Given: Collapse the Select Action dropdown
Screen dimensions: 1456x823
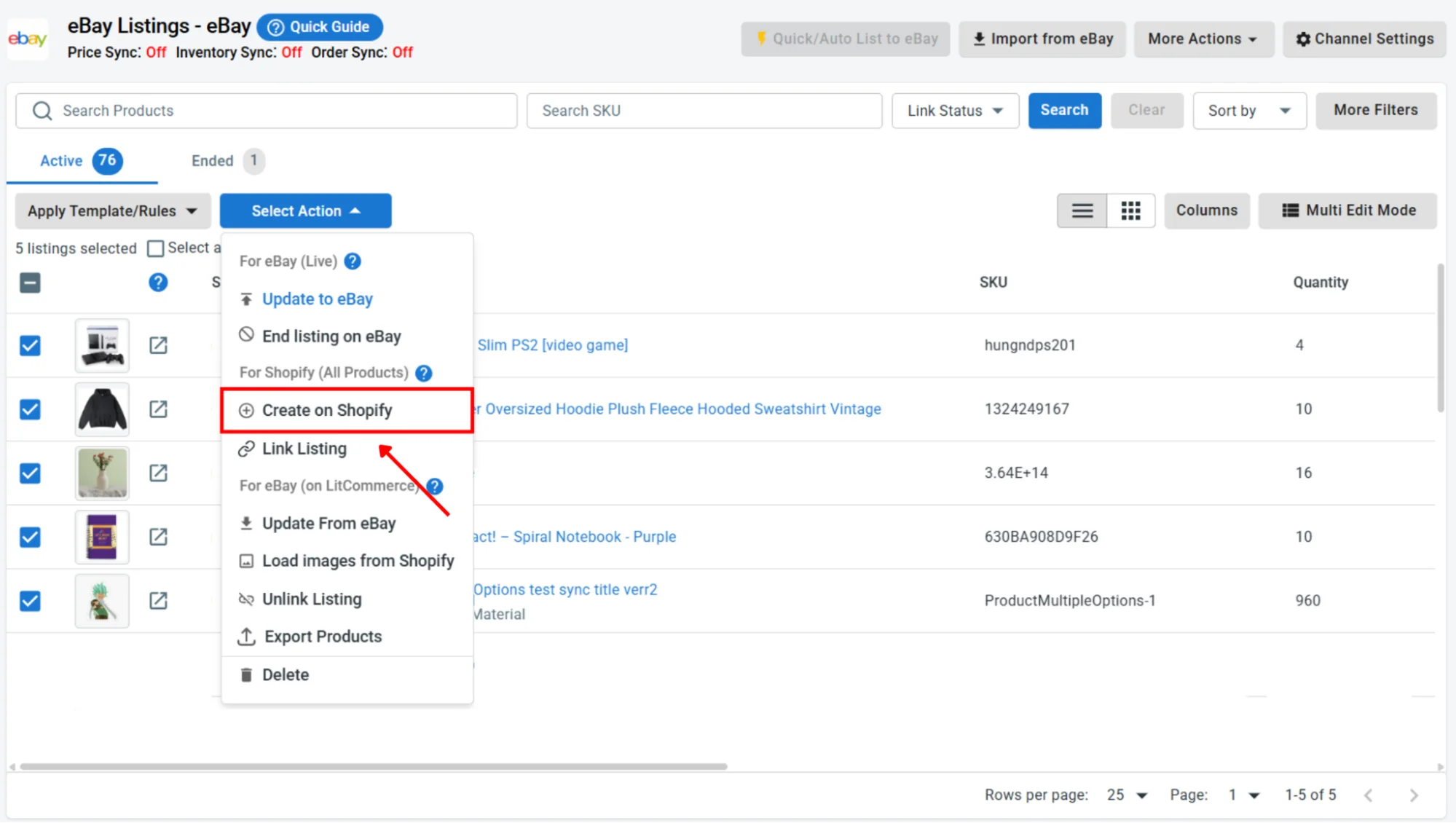Looking at the screenshot, I should 306,210.
